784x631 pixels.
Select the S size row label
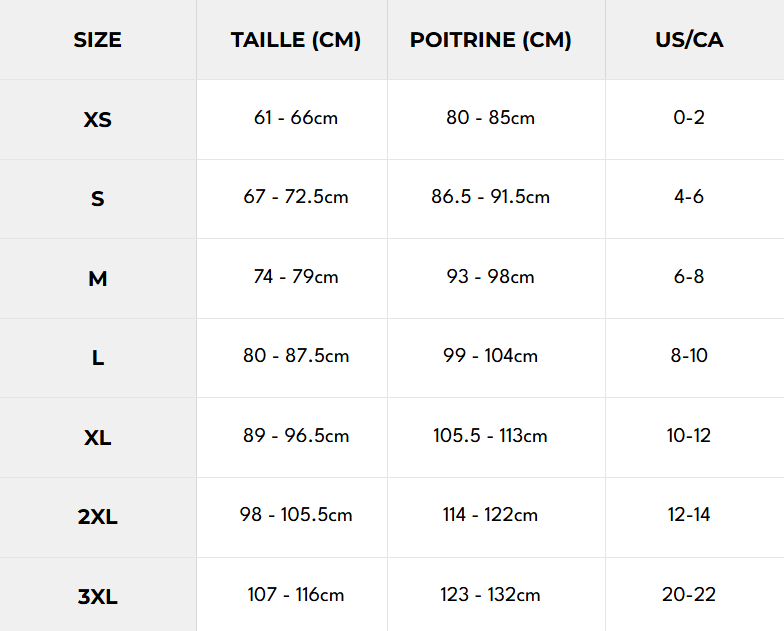tap(97, 199)
